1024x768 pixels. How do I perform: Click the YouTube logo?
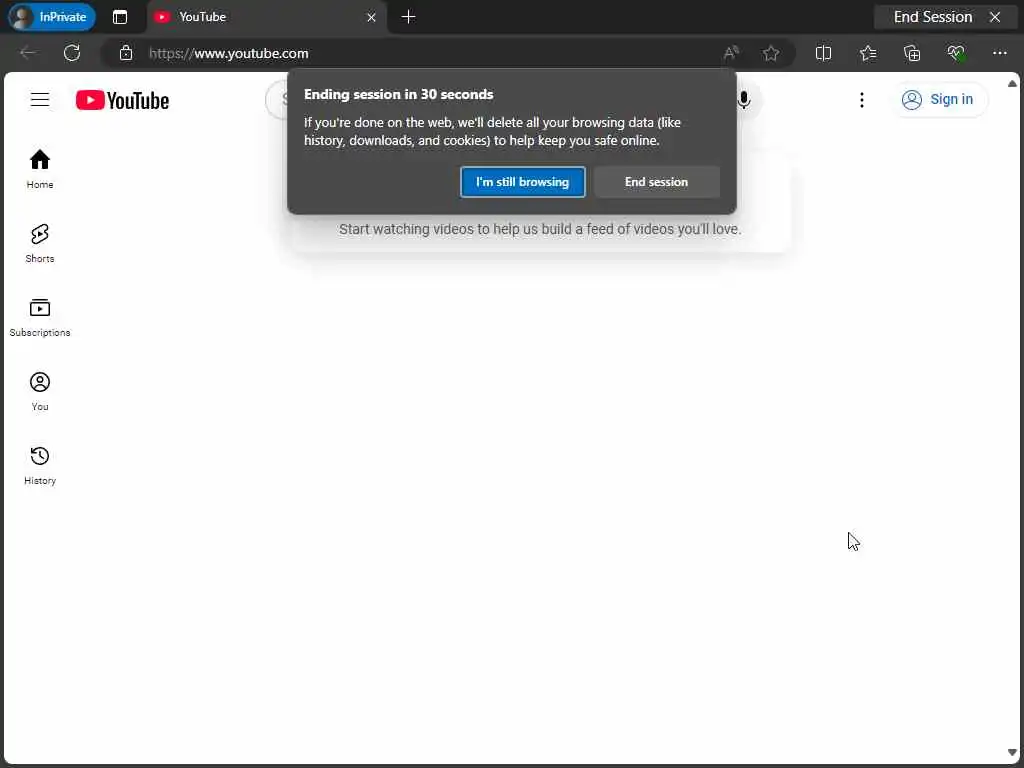point(122,100)
